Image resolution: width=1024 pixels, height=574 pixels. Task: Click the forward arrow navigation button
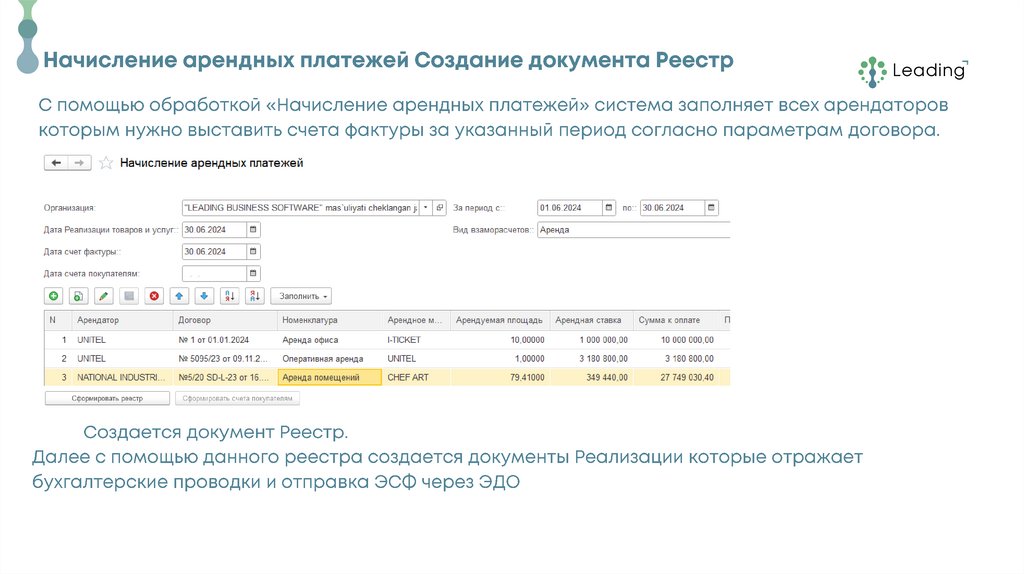coord(80,163)
